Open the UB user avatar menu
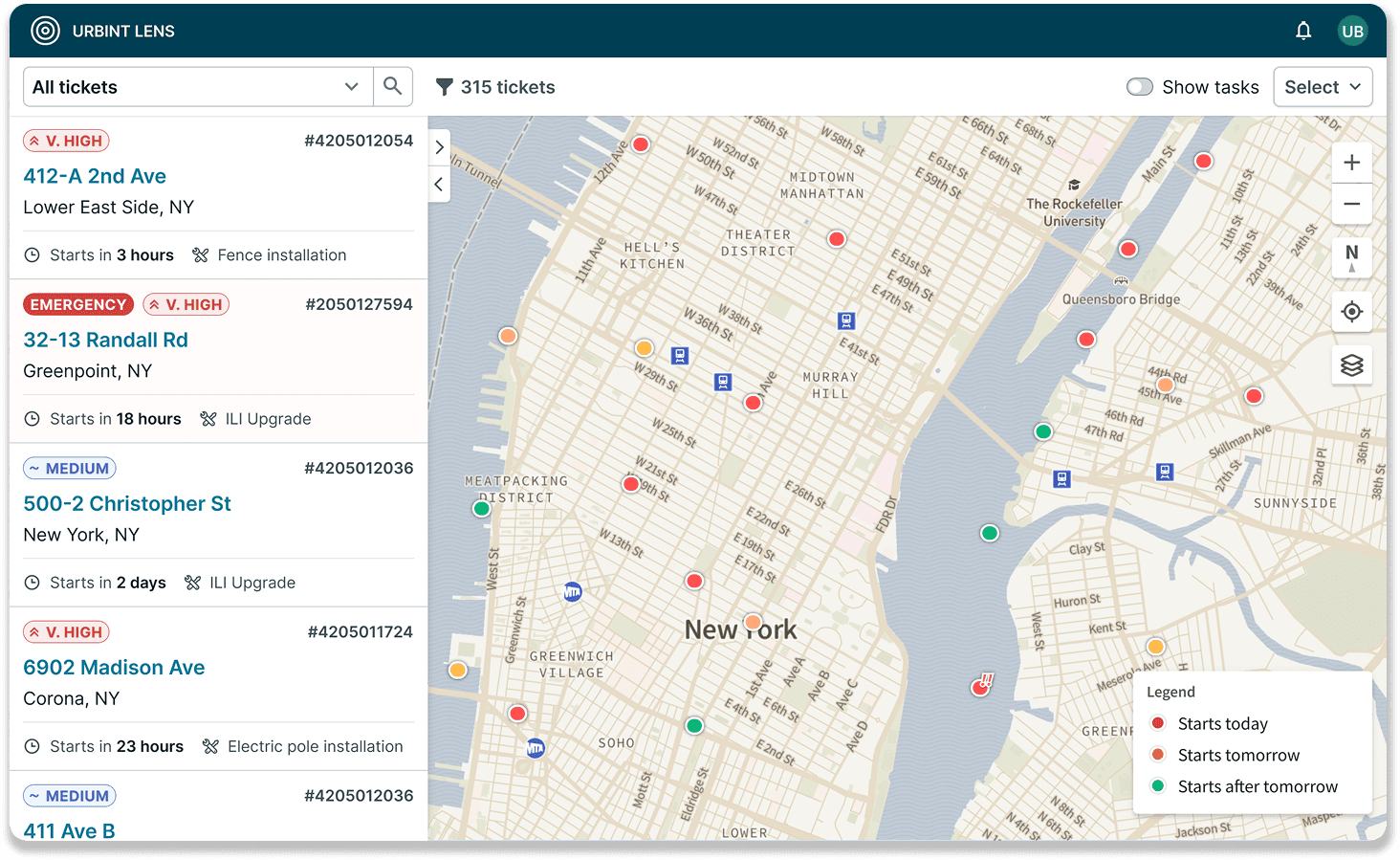The height and width of the screenshot is (860, 1400). (1352, 32)
